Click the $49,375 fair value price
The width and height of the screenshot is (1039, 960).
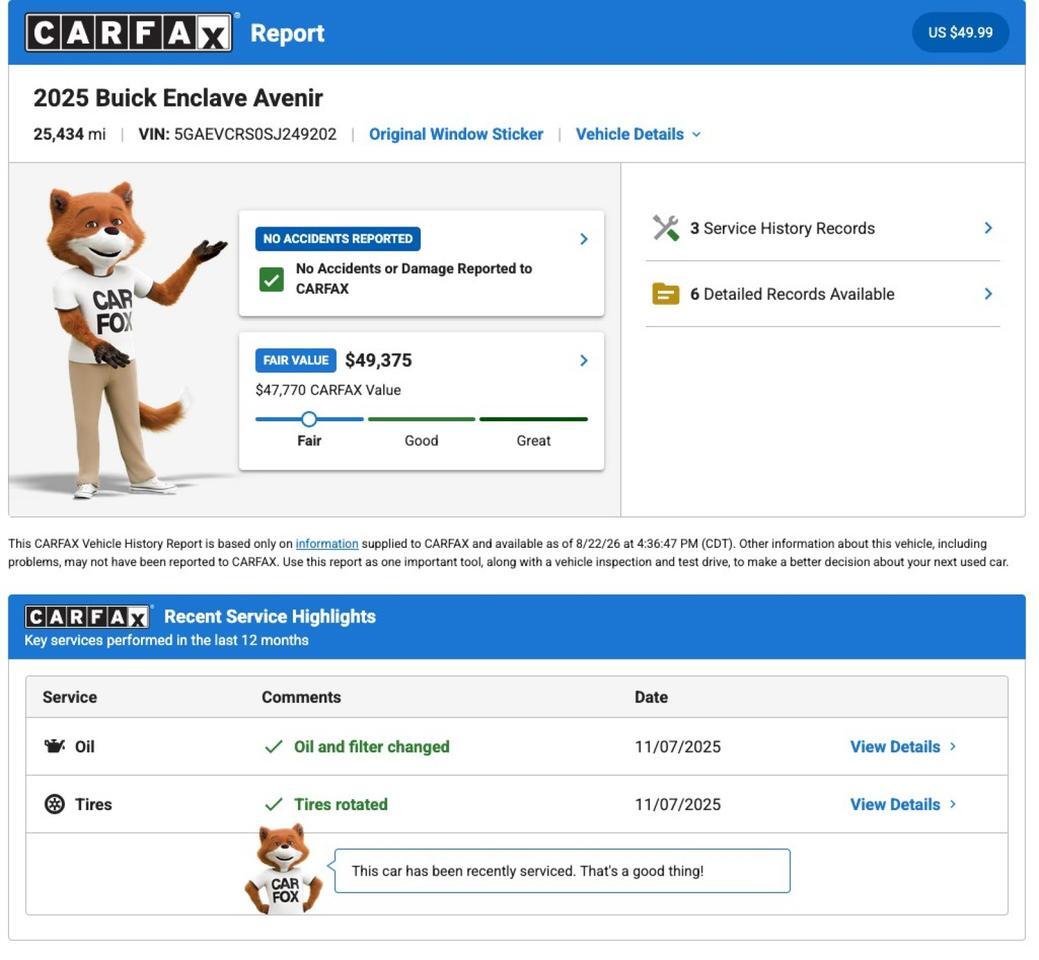[378, 360]
